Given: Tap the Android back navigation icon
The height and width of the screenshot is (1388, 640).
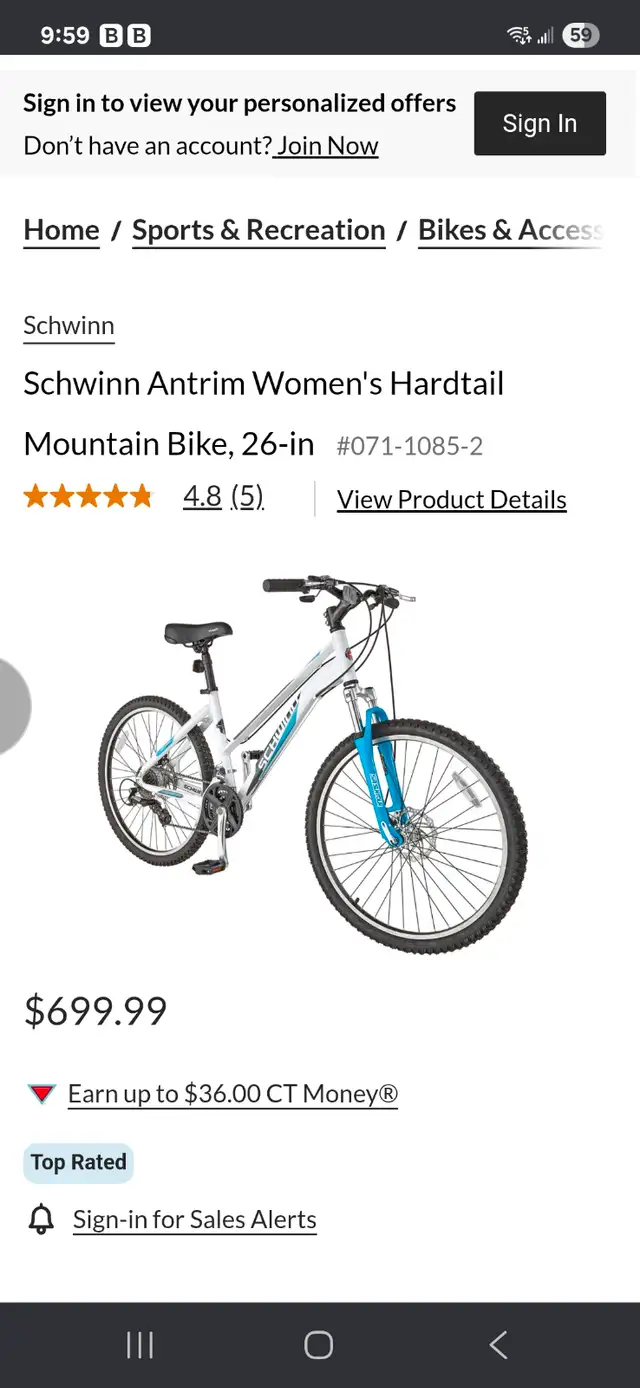Looking at the screenshot, I should point(498,1345).
